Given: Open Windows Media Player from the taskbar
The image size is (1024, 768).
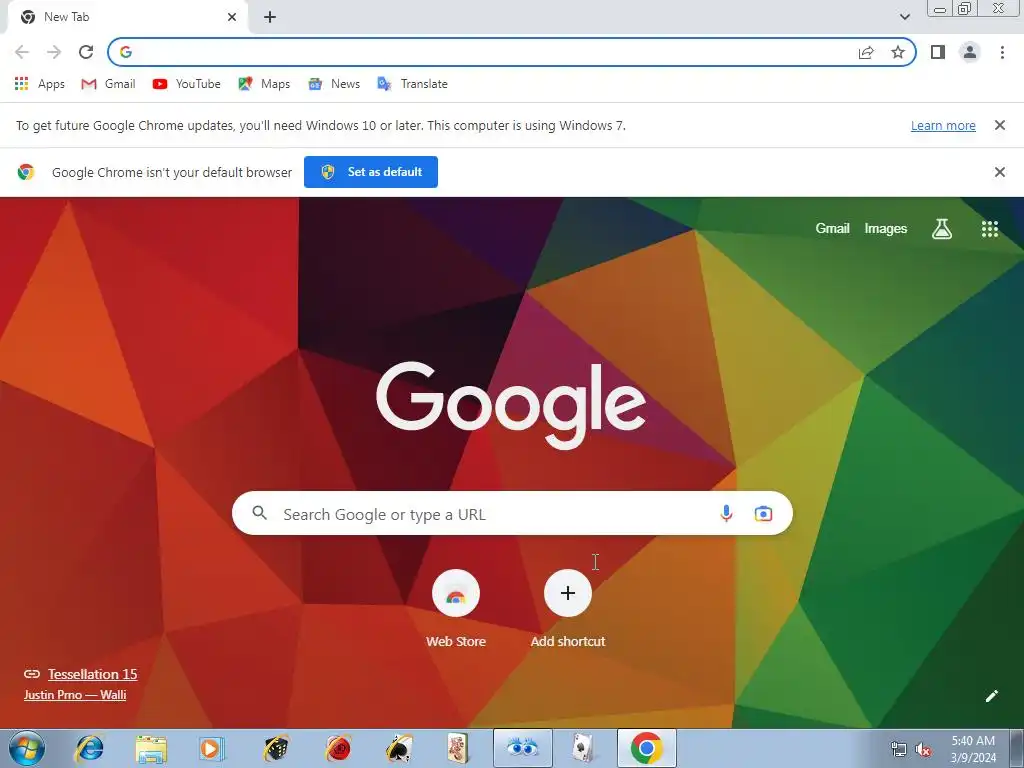Looking at the screenshot, I should click(211, 748).
